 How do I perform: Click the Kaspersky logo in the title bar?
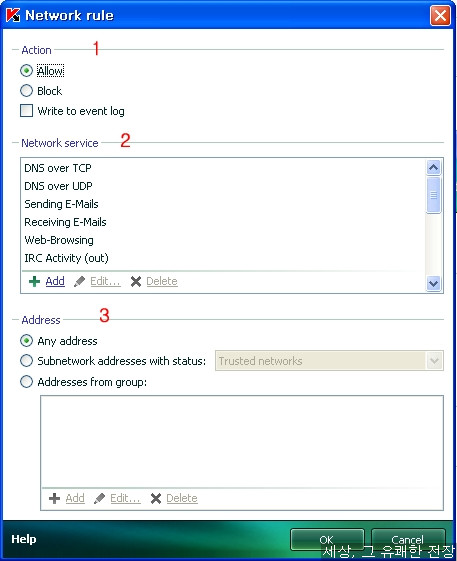pyautogui.click(x=13, y=15)
